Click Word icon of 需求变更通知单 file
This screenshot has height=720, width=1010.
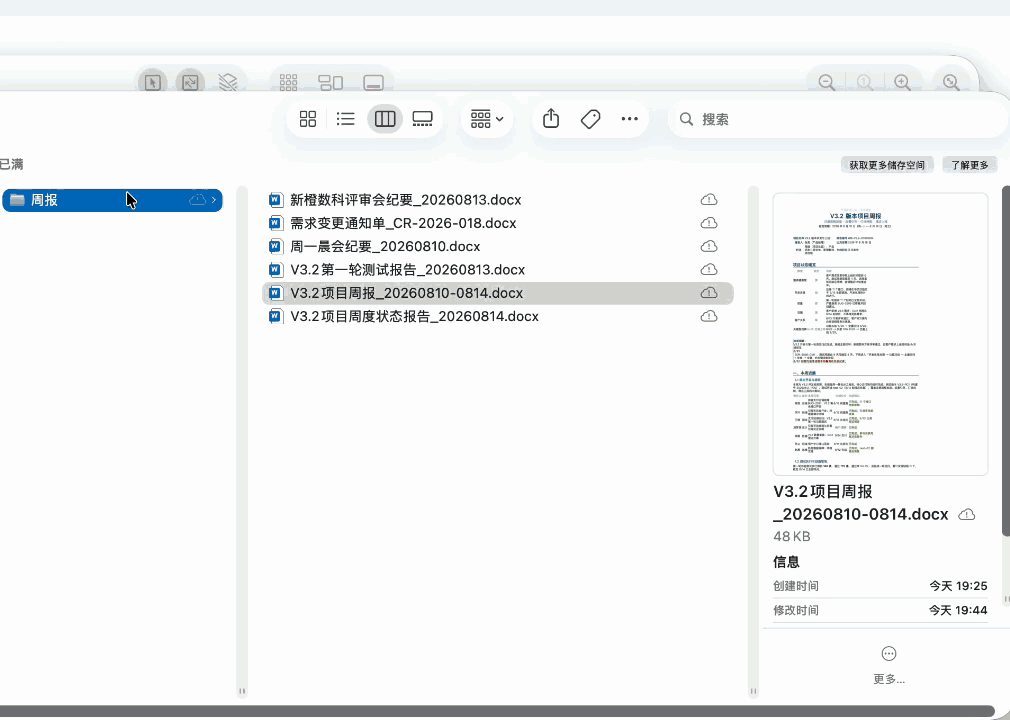276,223
